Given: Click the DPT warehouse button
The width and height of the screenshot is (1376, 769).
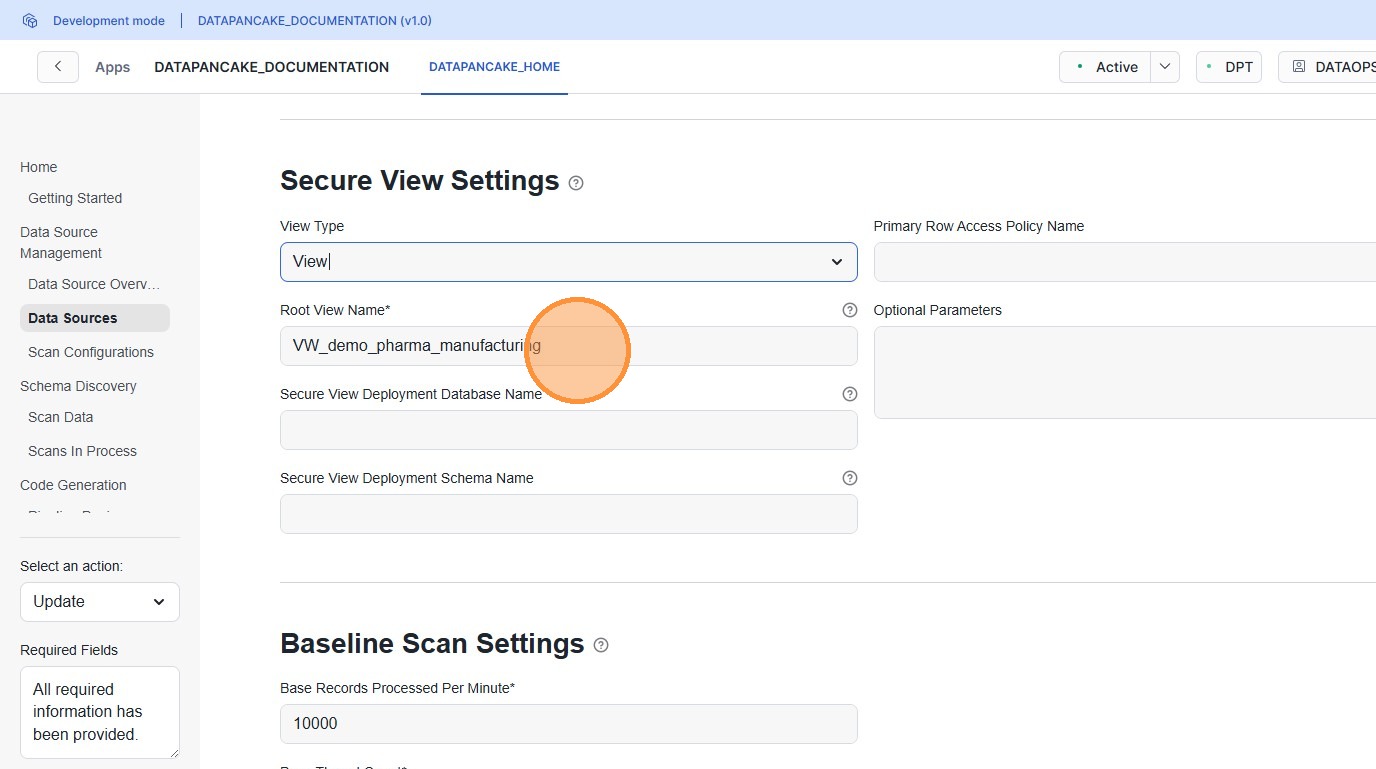Looking at the screenshot, I should tap(1229, 67).
